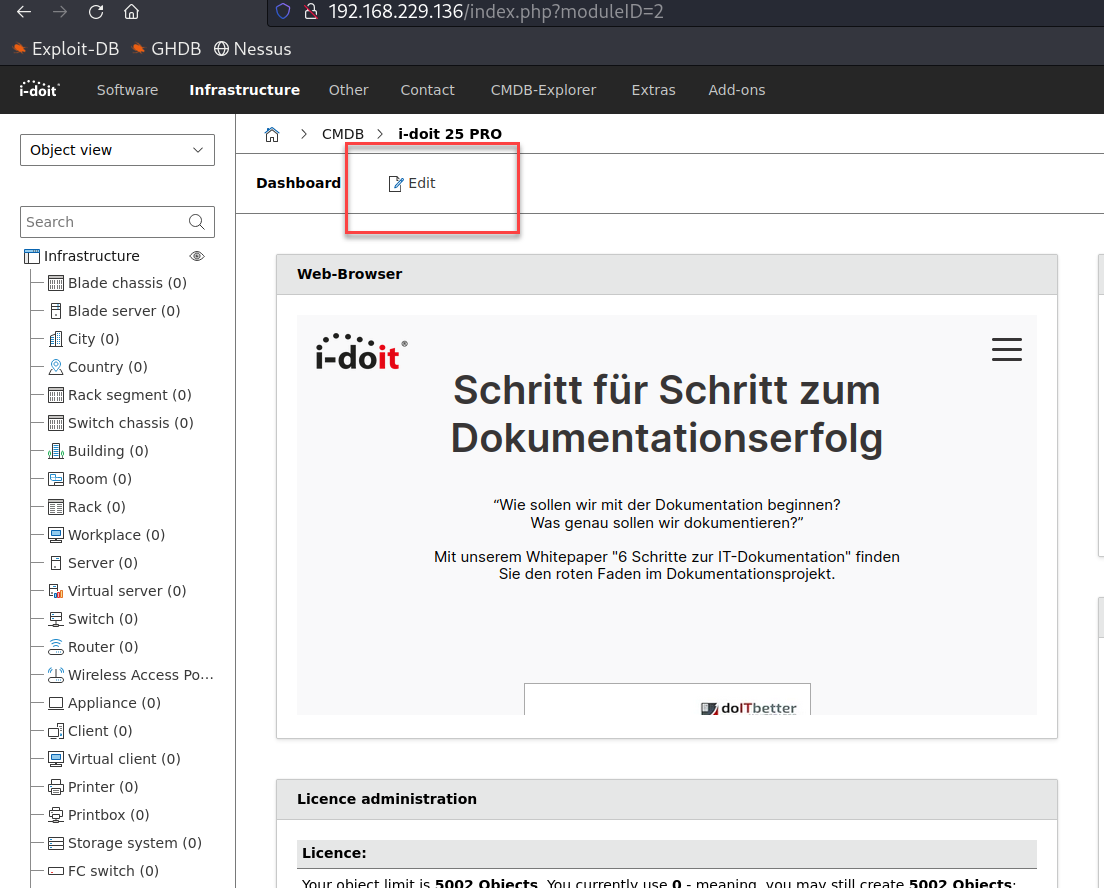1104x888 pixels.
Task: Click the Router icon in the tree
Action: [x=56, y=647]
